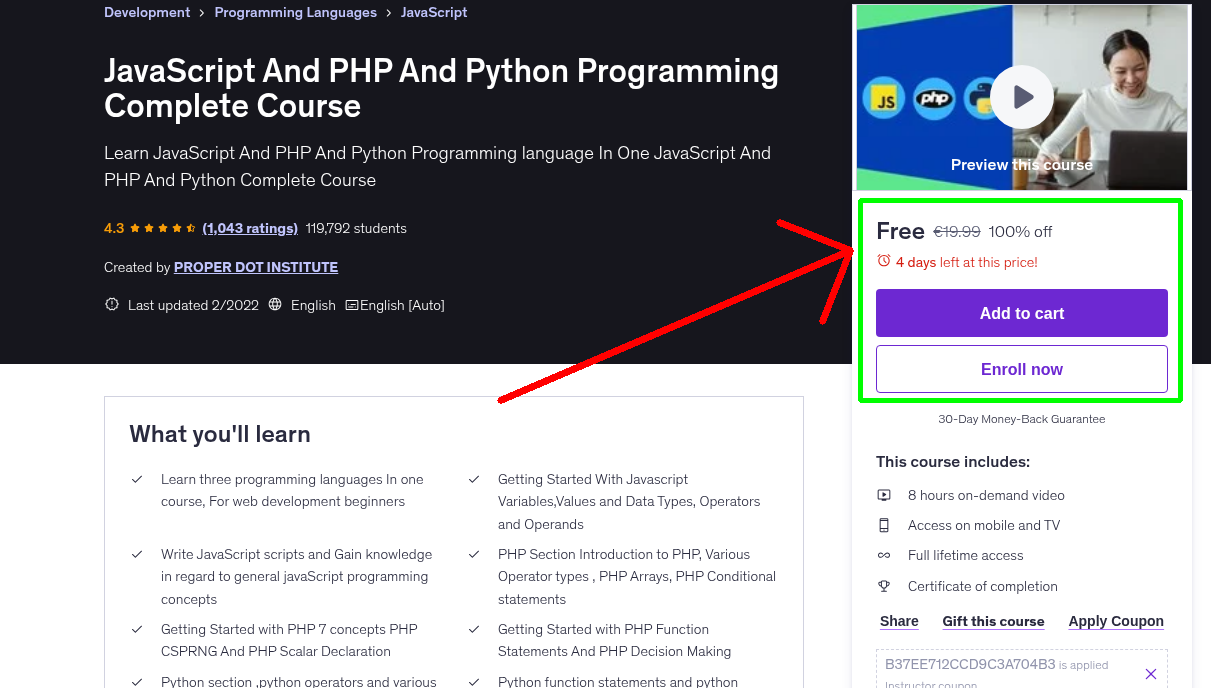View the 1,043 ratings
1211x688 pixels.
pyautogui.click(x=249, y=228)
